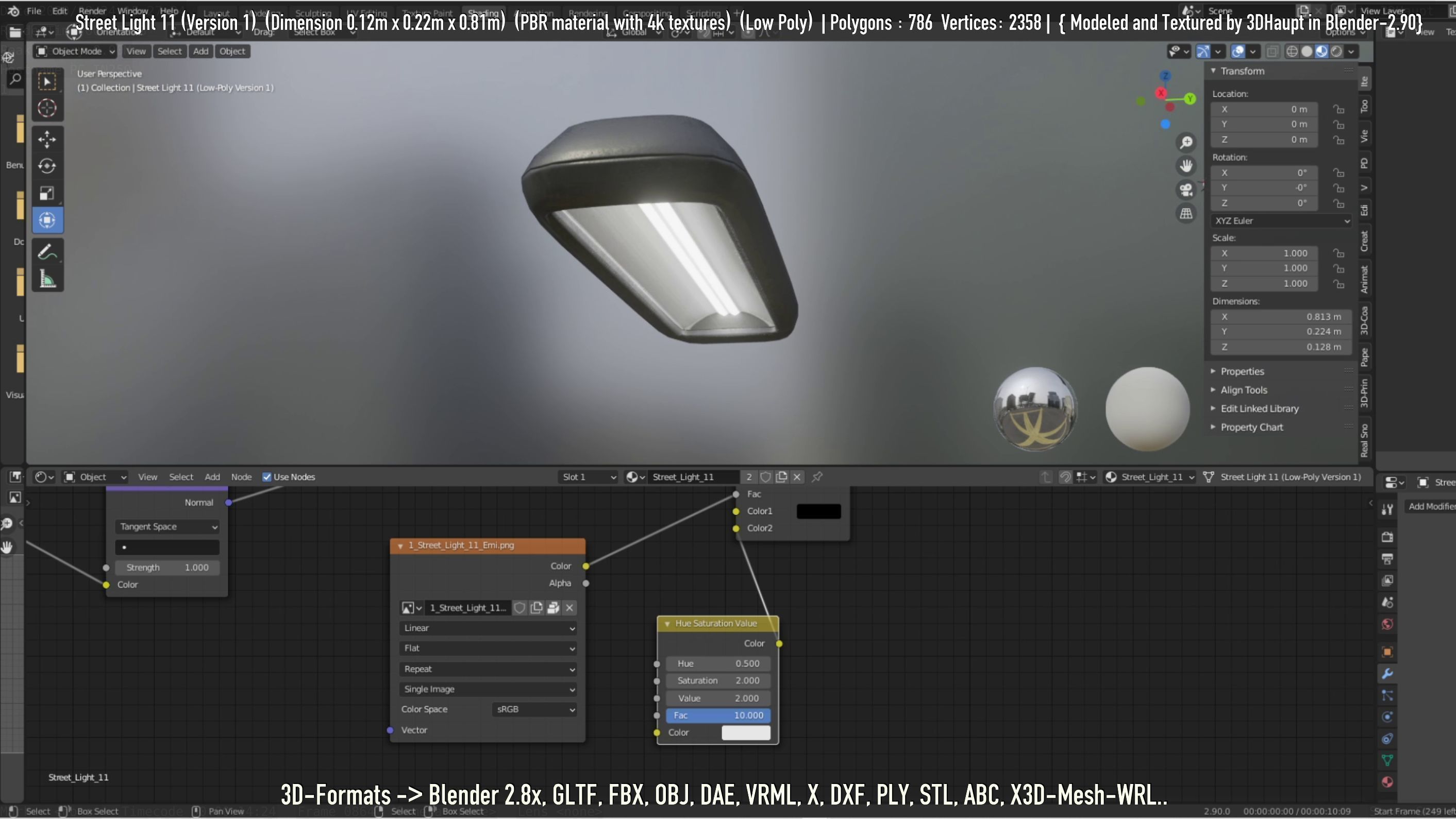This screenshot has width=1456, height=819.
Task: Open the Edit menu in top bar
Action: click(x=60, y=11)
